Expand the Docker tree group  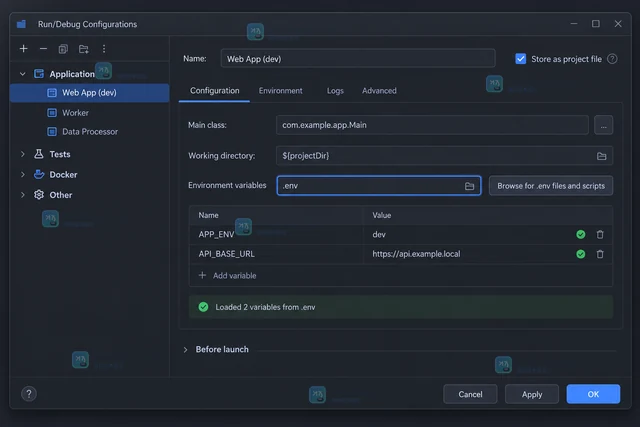22,174
